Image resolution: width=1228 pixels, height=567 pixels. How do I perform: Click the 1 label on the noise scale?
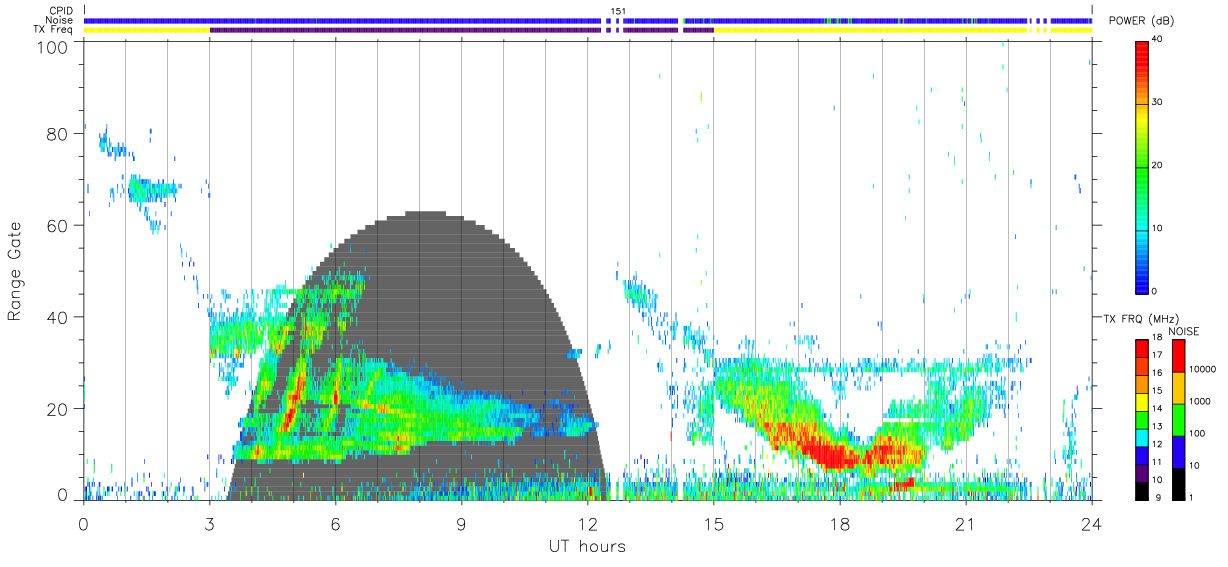(x=1192, y=497)
